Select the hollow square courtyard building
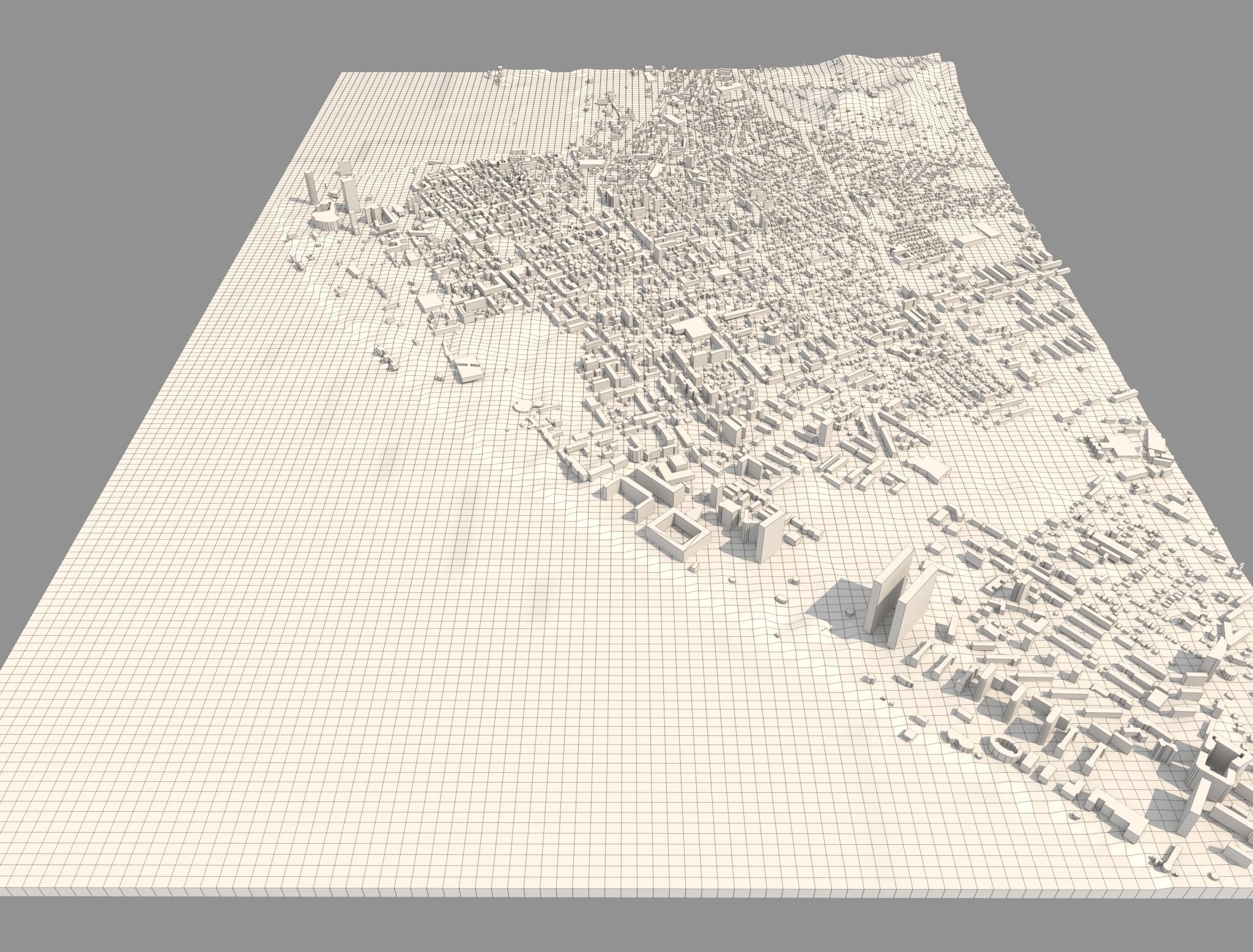1253x952 pixels. (679, 534)
